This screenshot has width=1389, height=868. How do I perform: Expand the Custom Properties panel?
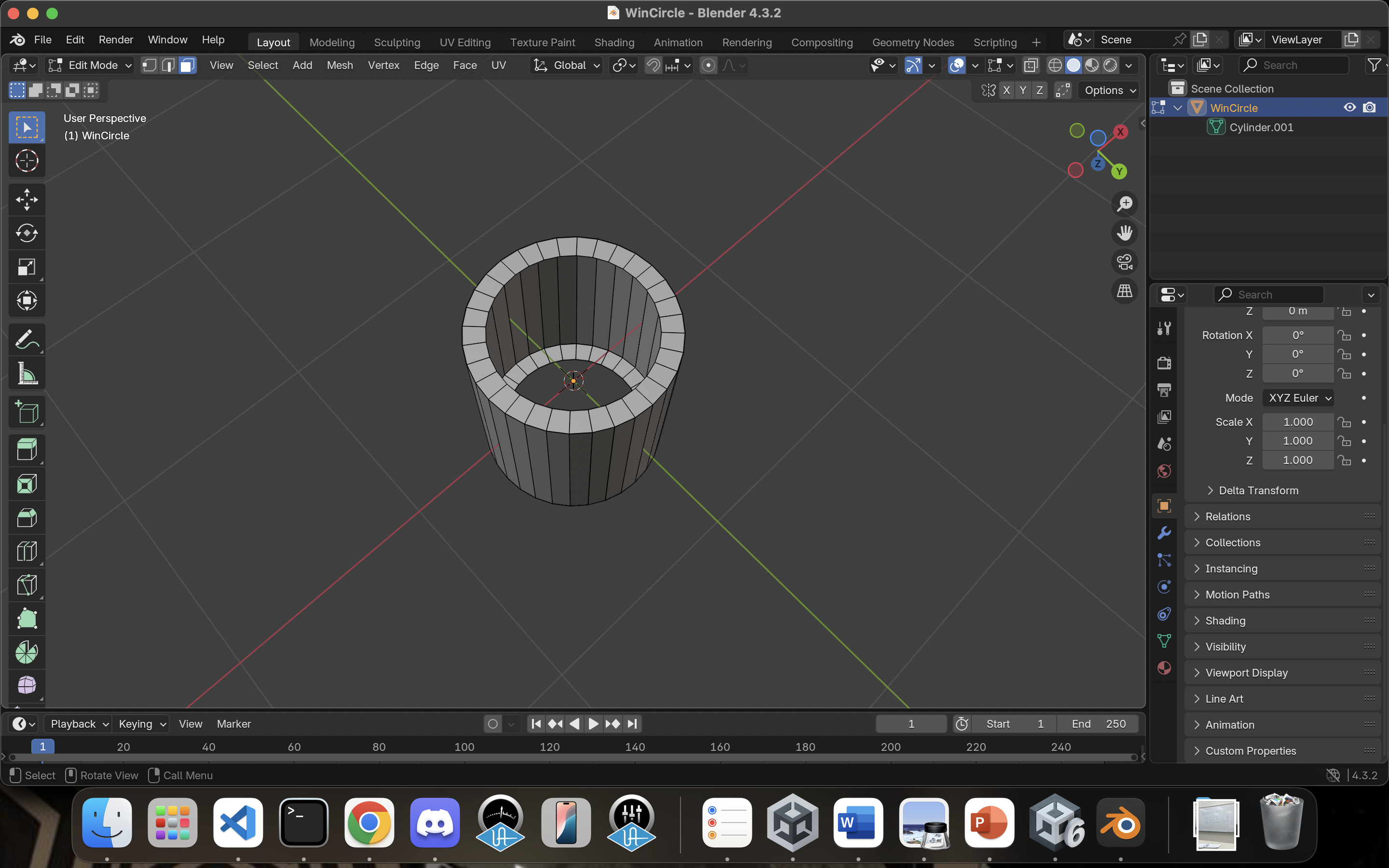tap(1283, 751)
